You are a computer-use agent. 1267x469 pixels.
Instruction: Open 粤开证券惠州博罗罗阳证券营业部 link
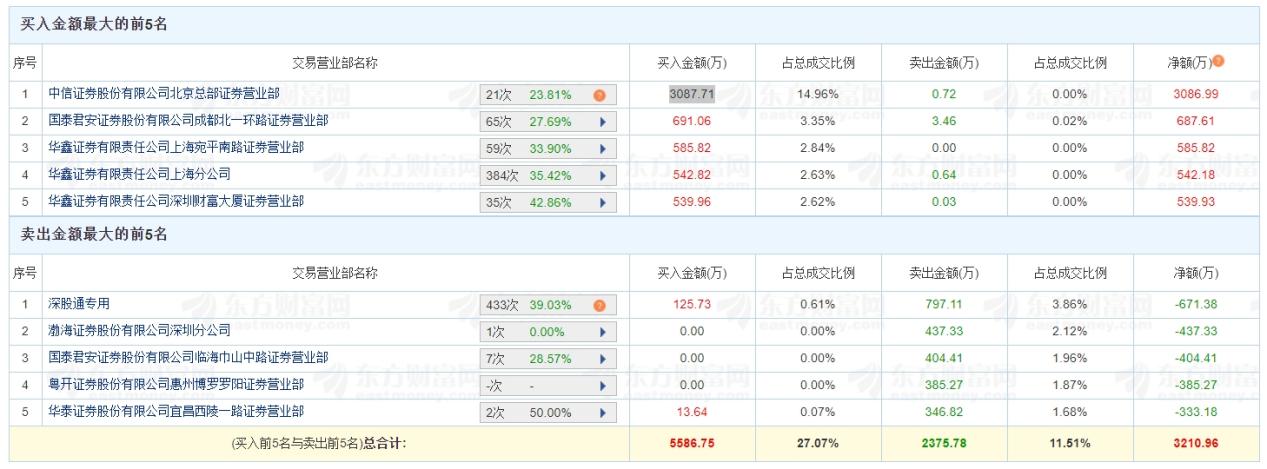[176, 385]
